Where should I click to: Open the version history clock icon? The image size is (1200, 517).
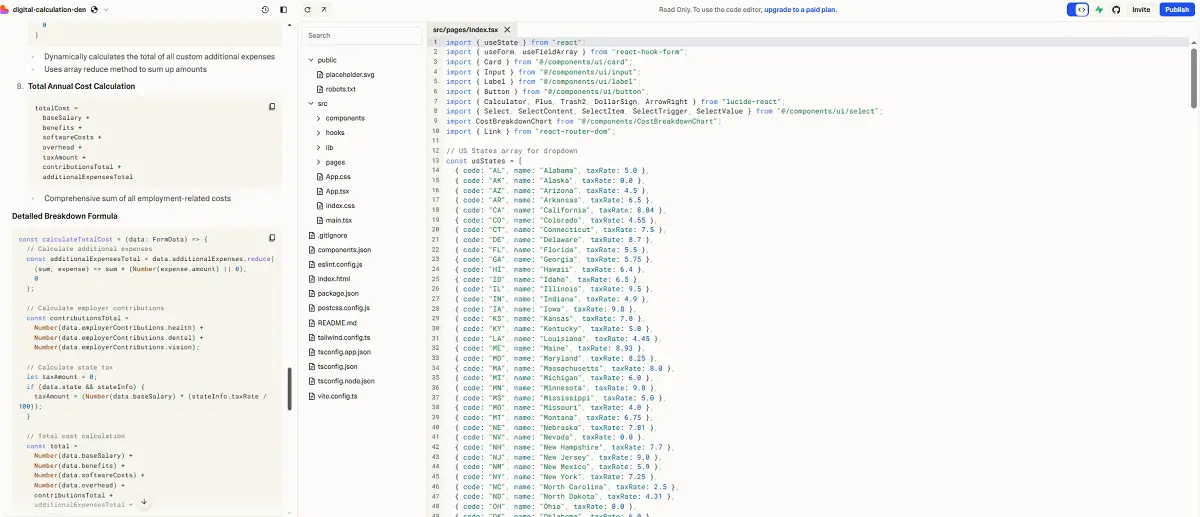tap(265, 9)
